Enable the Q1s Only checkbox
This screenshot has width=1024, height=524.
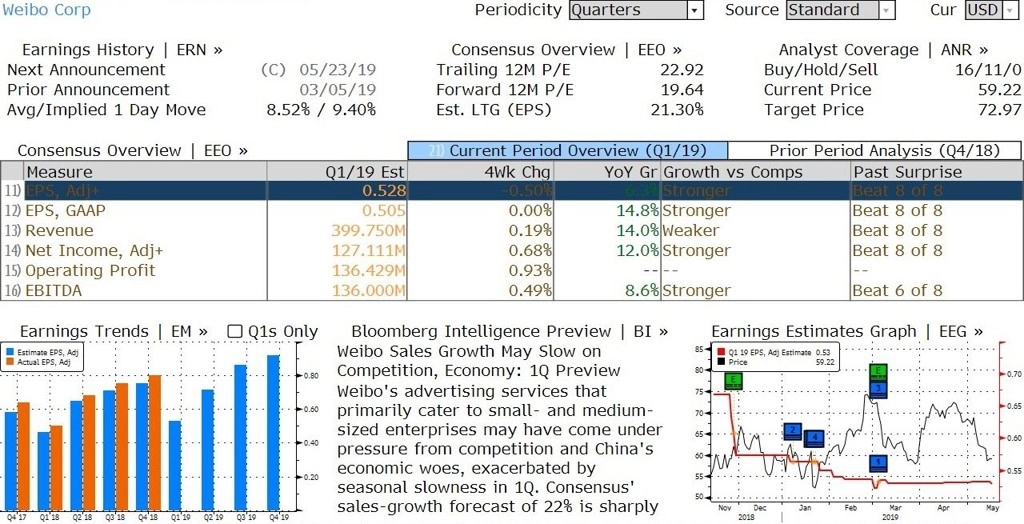235,331
